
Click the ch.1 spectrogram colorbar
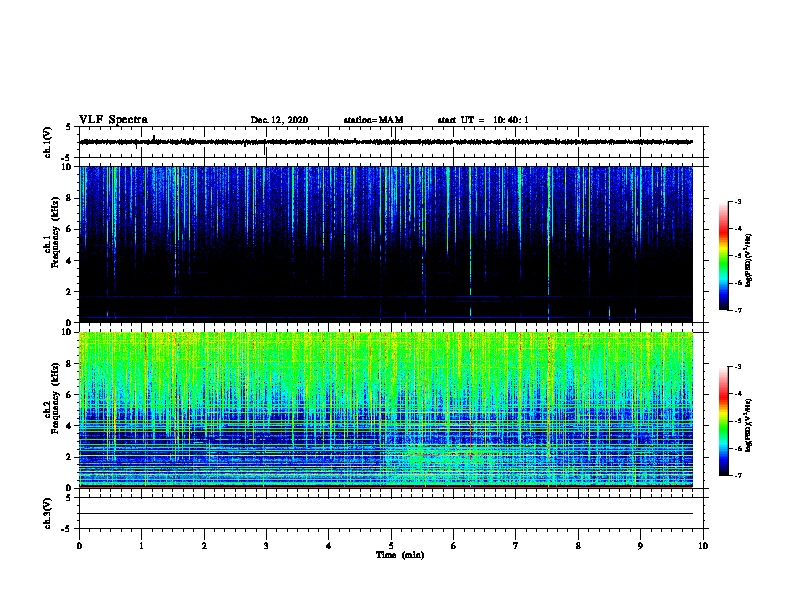click(723, 256)
